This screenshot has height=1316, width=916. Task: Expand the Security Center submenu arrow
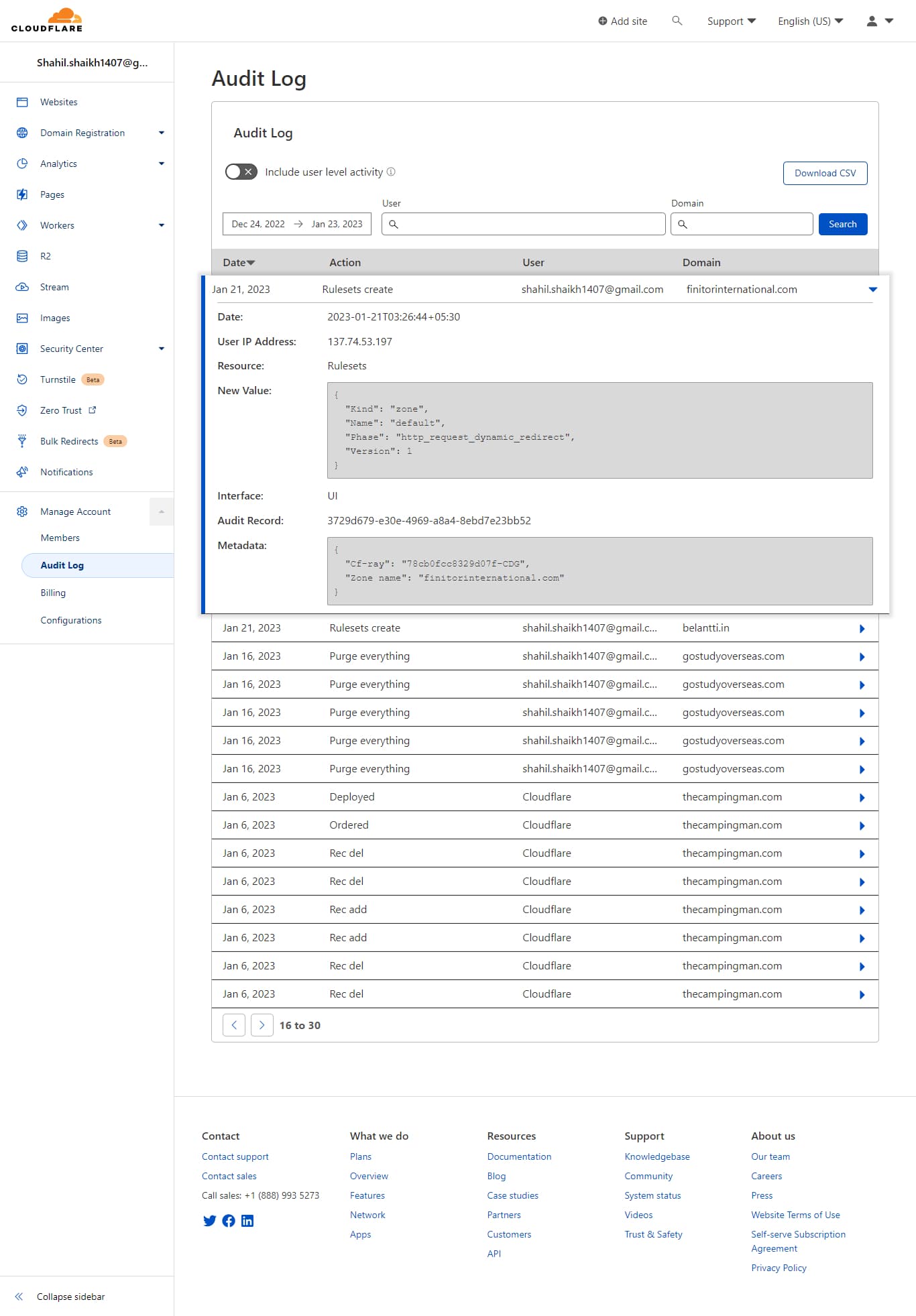click(162, 349)
